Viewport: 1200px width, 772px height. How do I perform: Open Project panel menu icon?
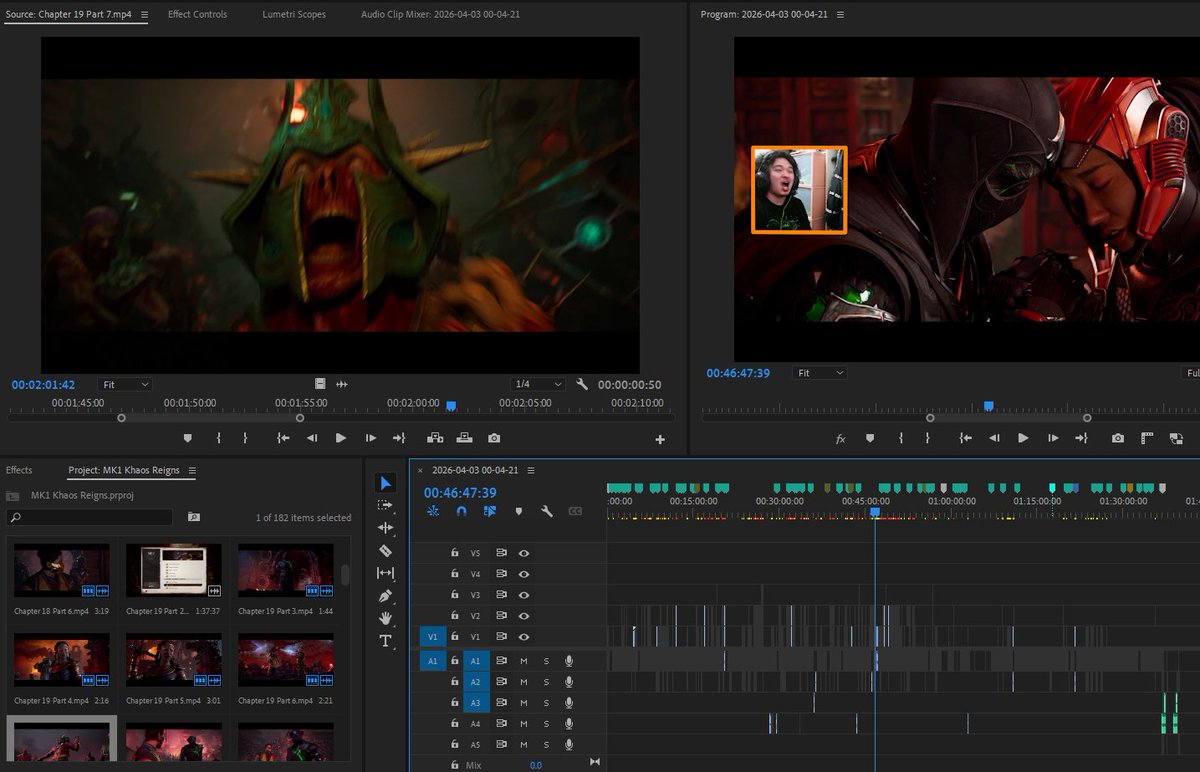pyautogui.click(x=192, y=470)
